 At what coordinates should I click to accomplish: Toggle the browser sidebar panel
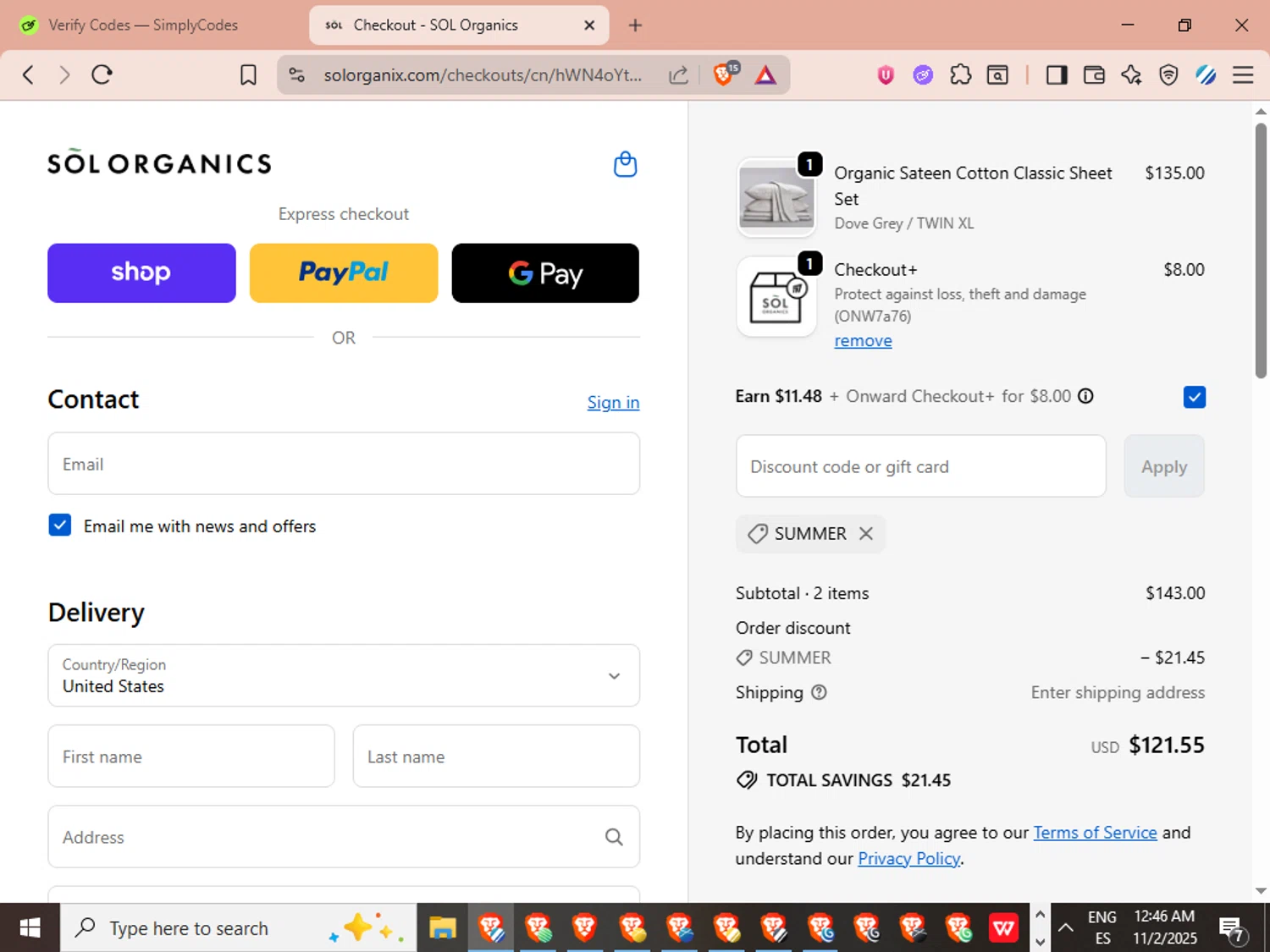[x=1057, y=75]
